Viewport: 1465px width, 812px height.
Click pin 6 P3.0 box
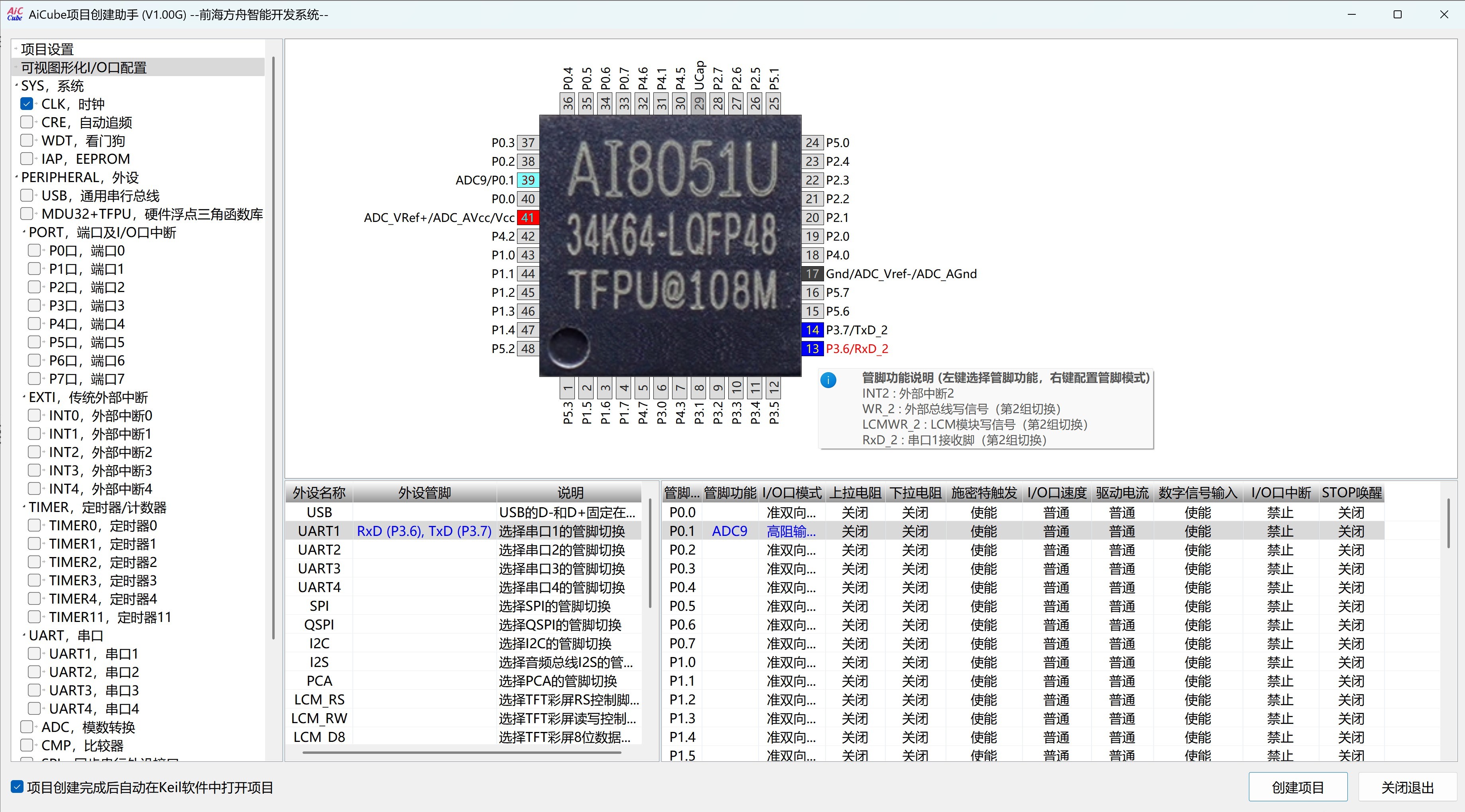661,389
